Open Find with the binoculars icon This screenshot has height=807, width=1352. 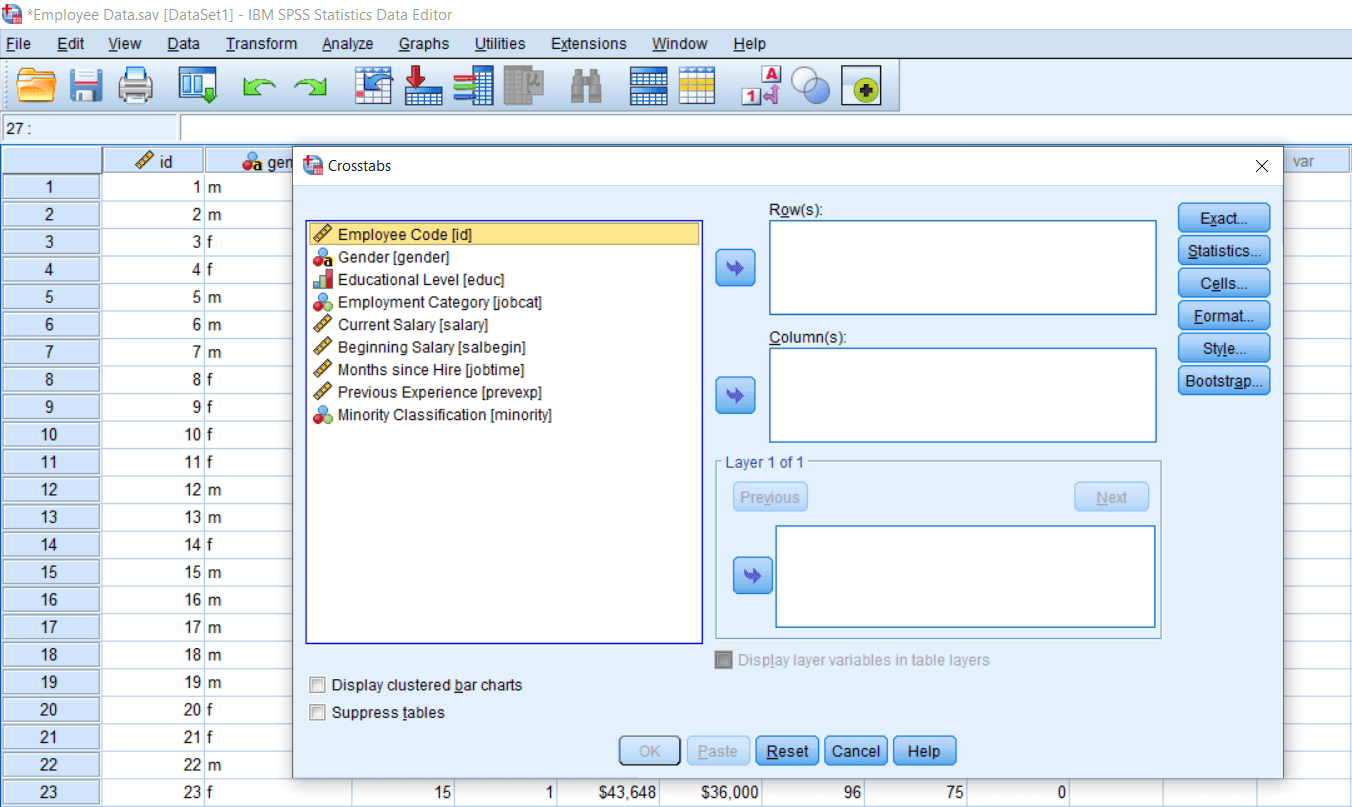pyautogui.click(x=586, y=86)
